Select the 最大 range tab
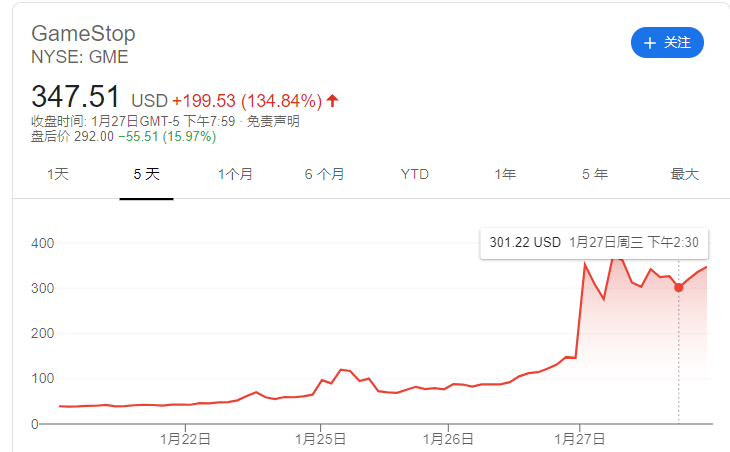The height and width of the screenshot is (452, 730). click(684, 174)
